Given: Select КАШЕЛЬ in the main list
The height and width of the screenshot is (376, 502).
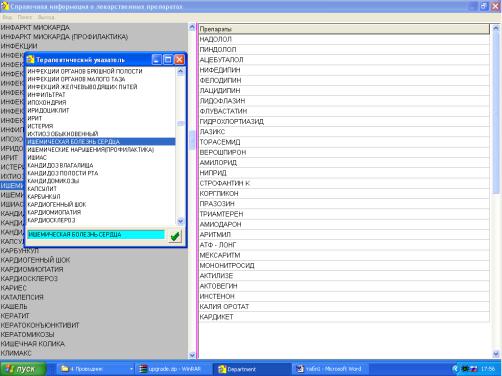Looking at the screenshot, I should pos(94,306).
